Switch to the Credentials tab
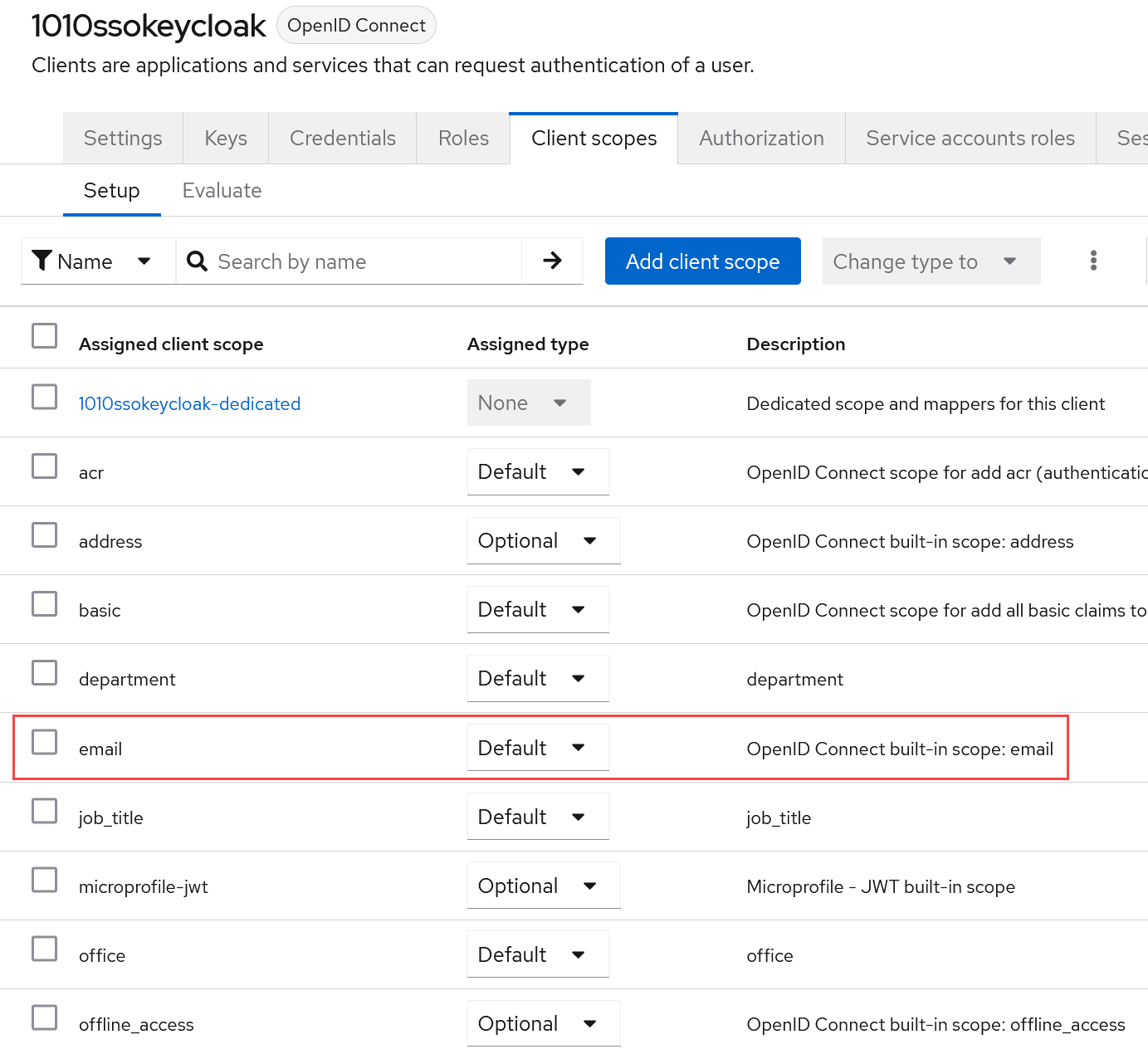Viewport: 1148px width, 1054px height. coord(343,139)
